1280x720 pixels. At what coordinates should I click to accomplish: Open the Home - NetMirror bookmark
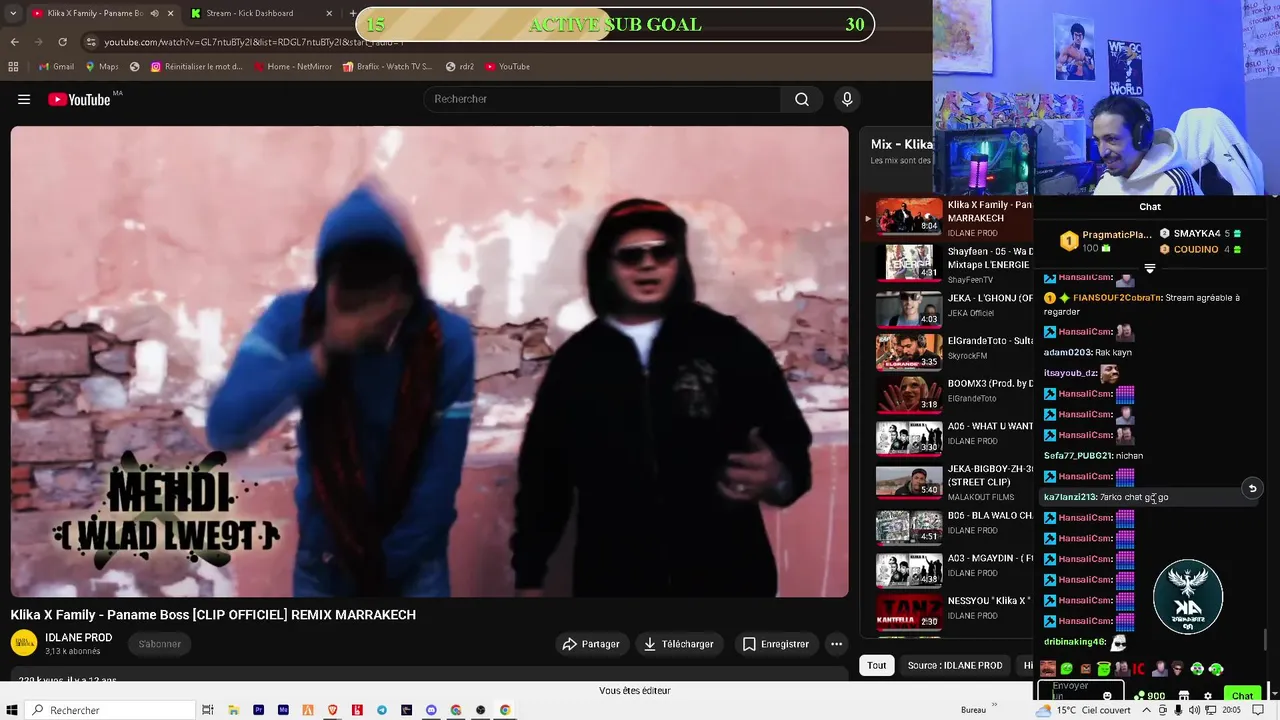pos(293,67)
